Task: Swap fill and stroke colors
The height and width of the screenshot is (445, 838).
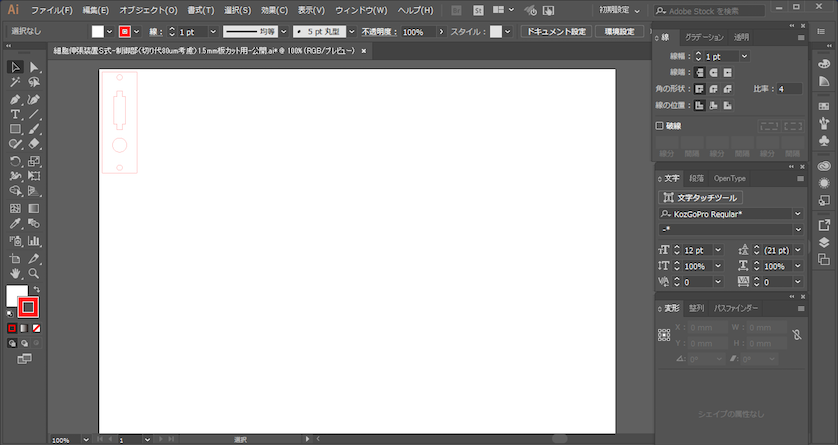Action: coord(36,289)
